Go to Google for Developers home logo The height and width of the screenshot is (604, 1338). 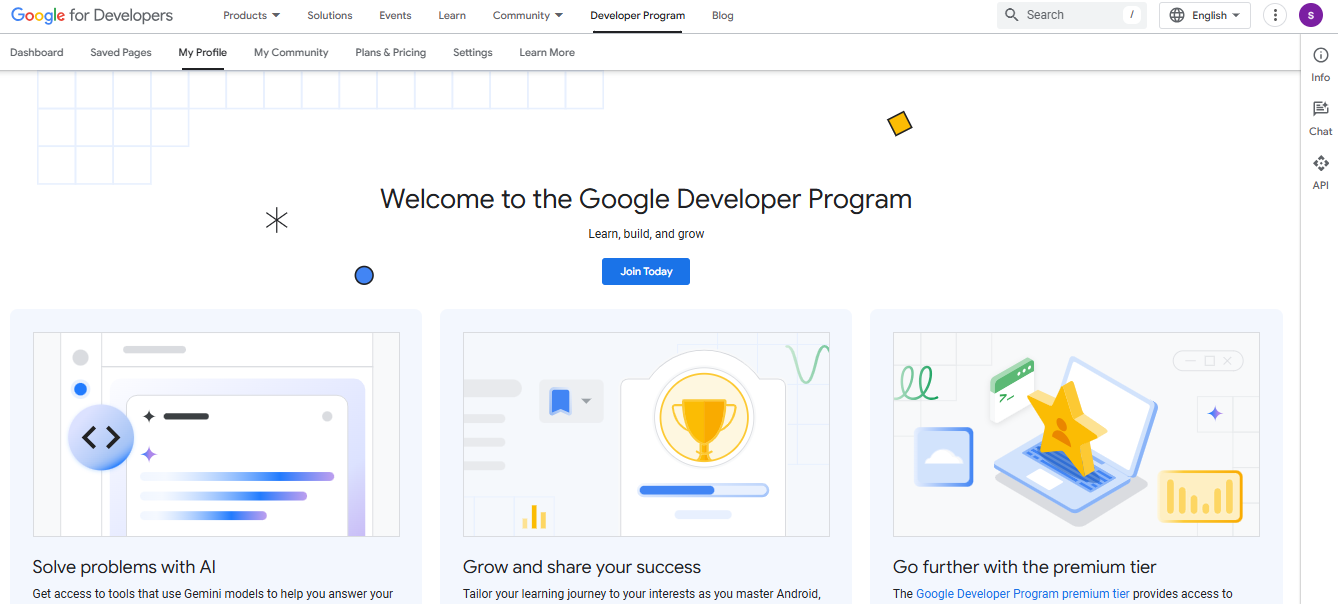92,15
